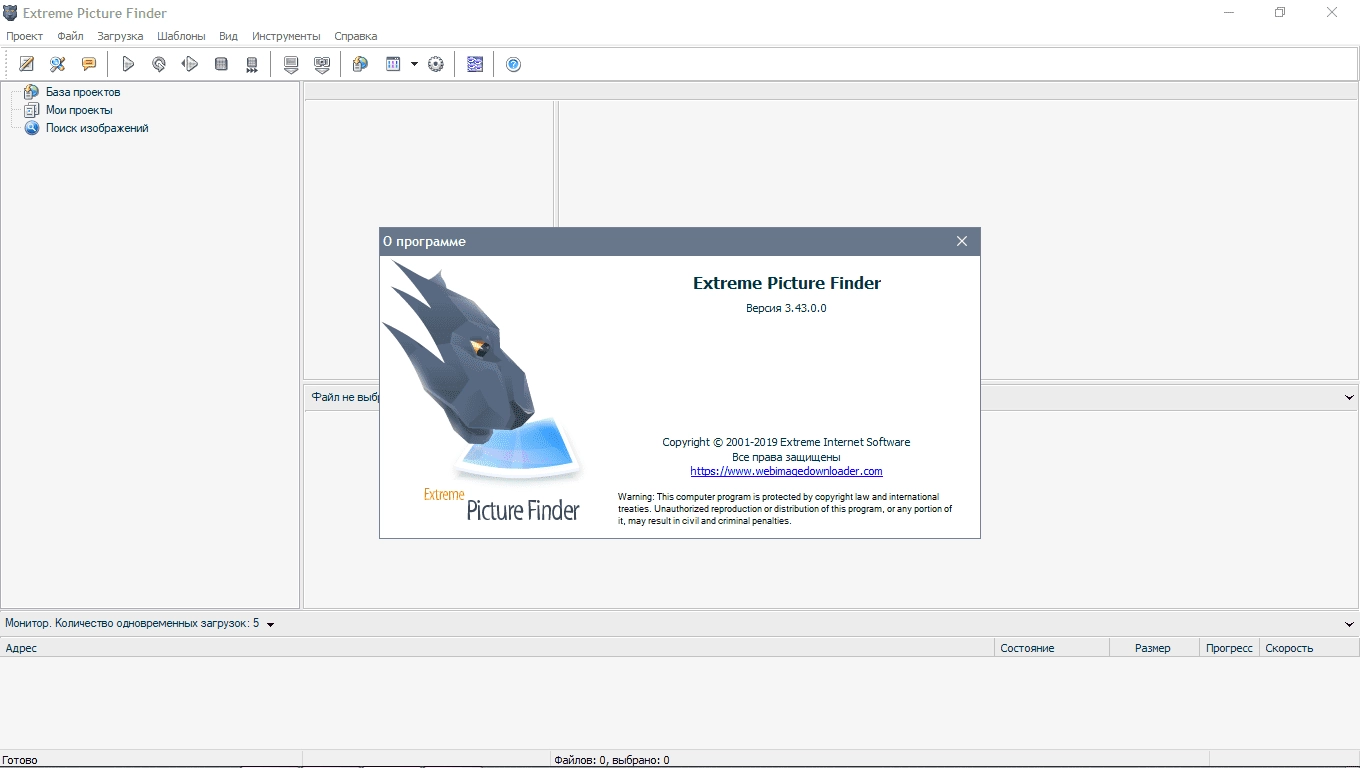Click the orange comment bubble icon
The width and height of the screenshot is (1360, 768).
(x=89, y=64)
